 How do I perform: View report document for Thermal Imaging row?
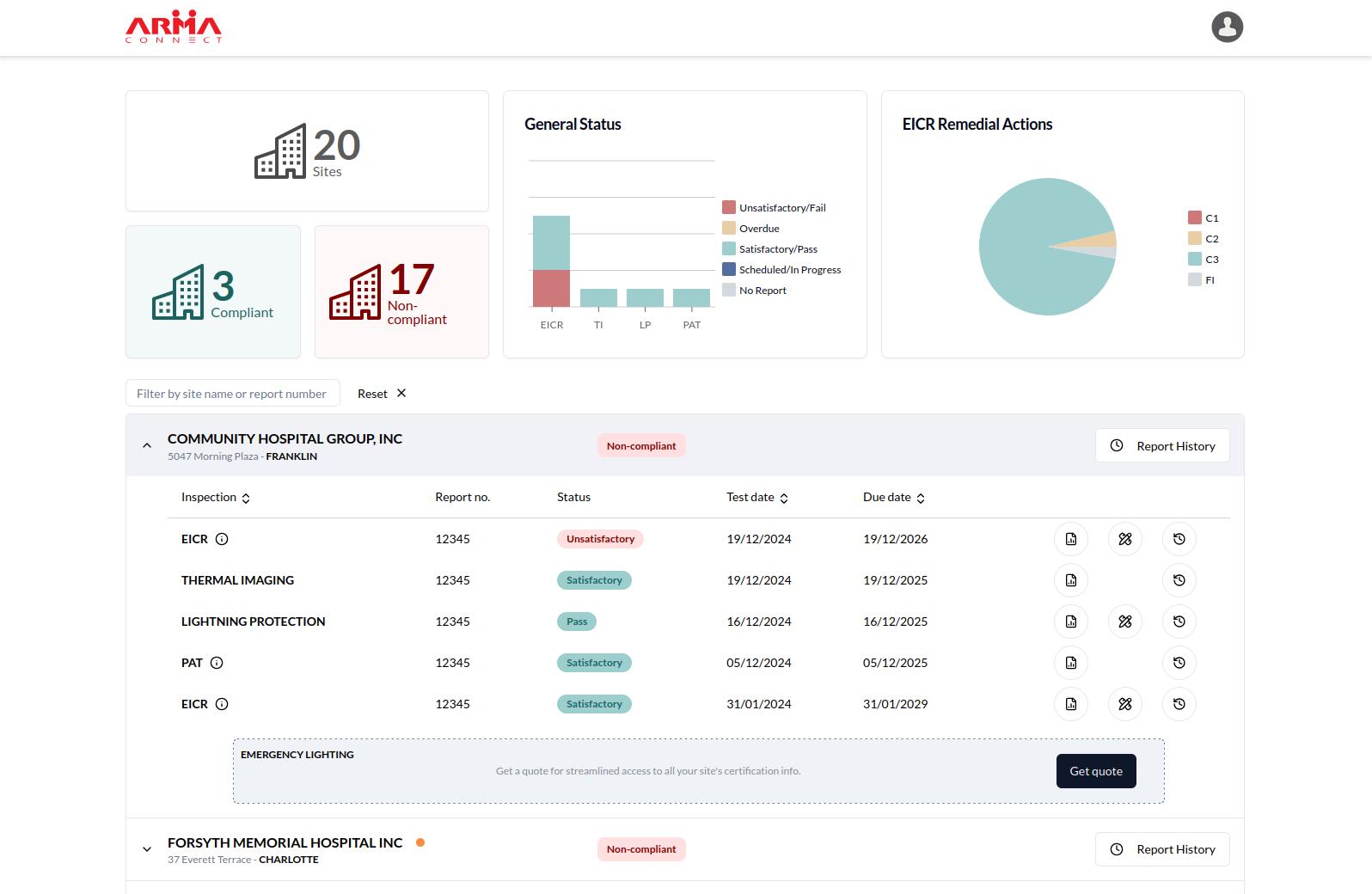(1071, 580)
